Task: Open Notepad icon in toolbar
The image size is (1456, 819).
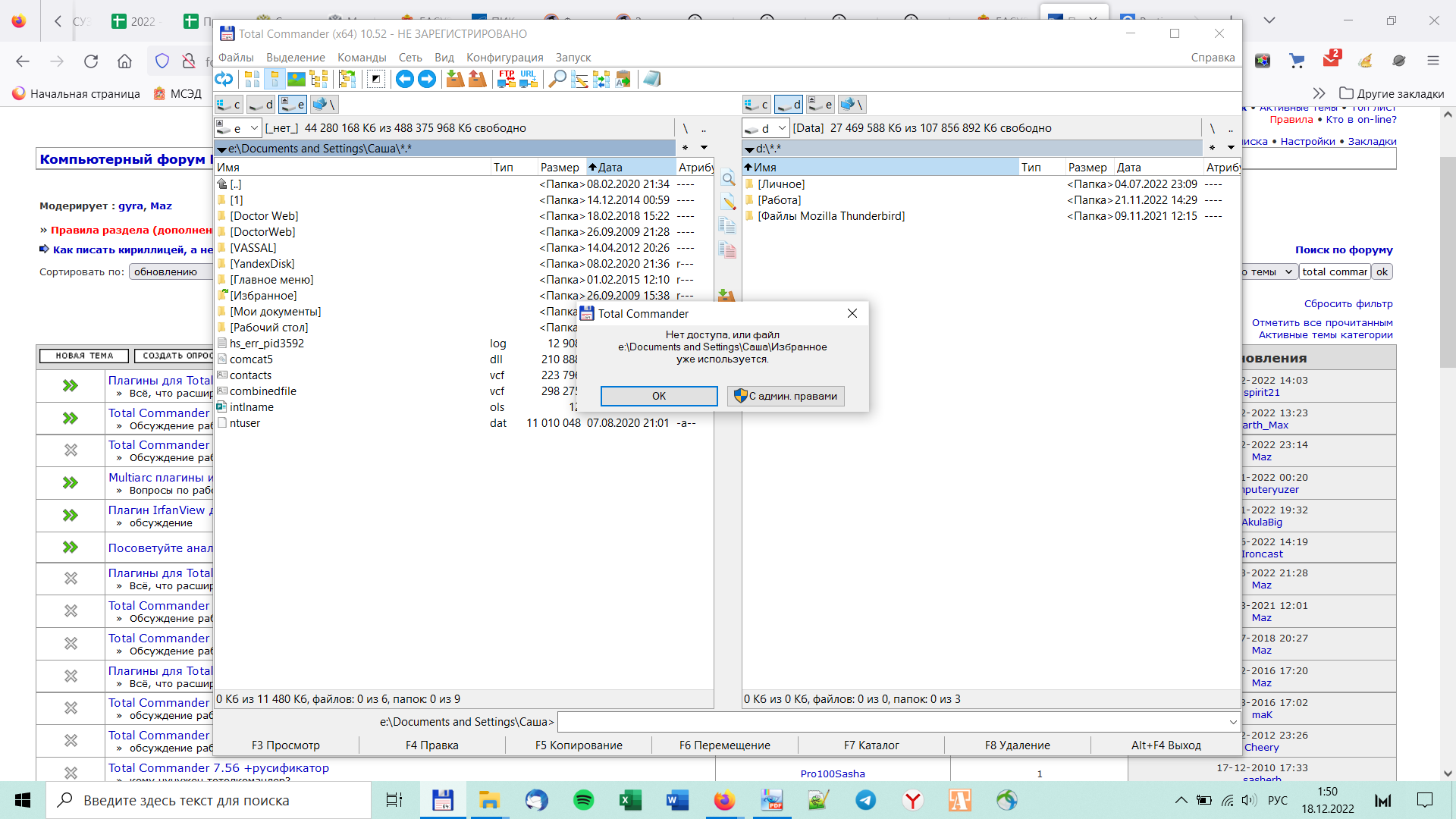Action: (x=651, y=79)
